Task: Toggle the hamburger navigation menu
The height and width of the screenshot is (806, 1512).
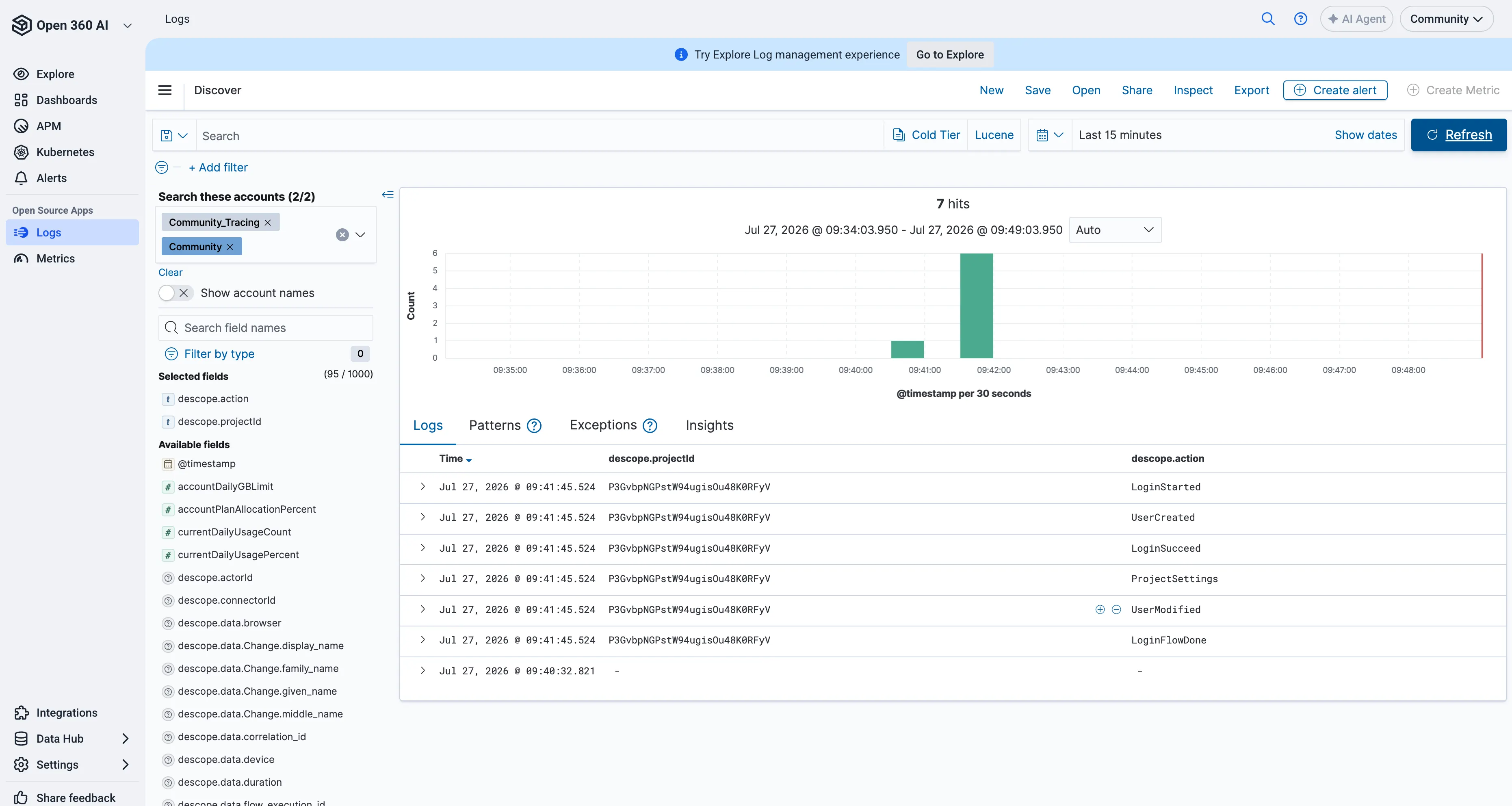Action: coord(165,90)
